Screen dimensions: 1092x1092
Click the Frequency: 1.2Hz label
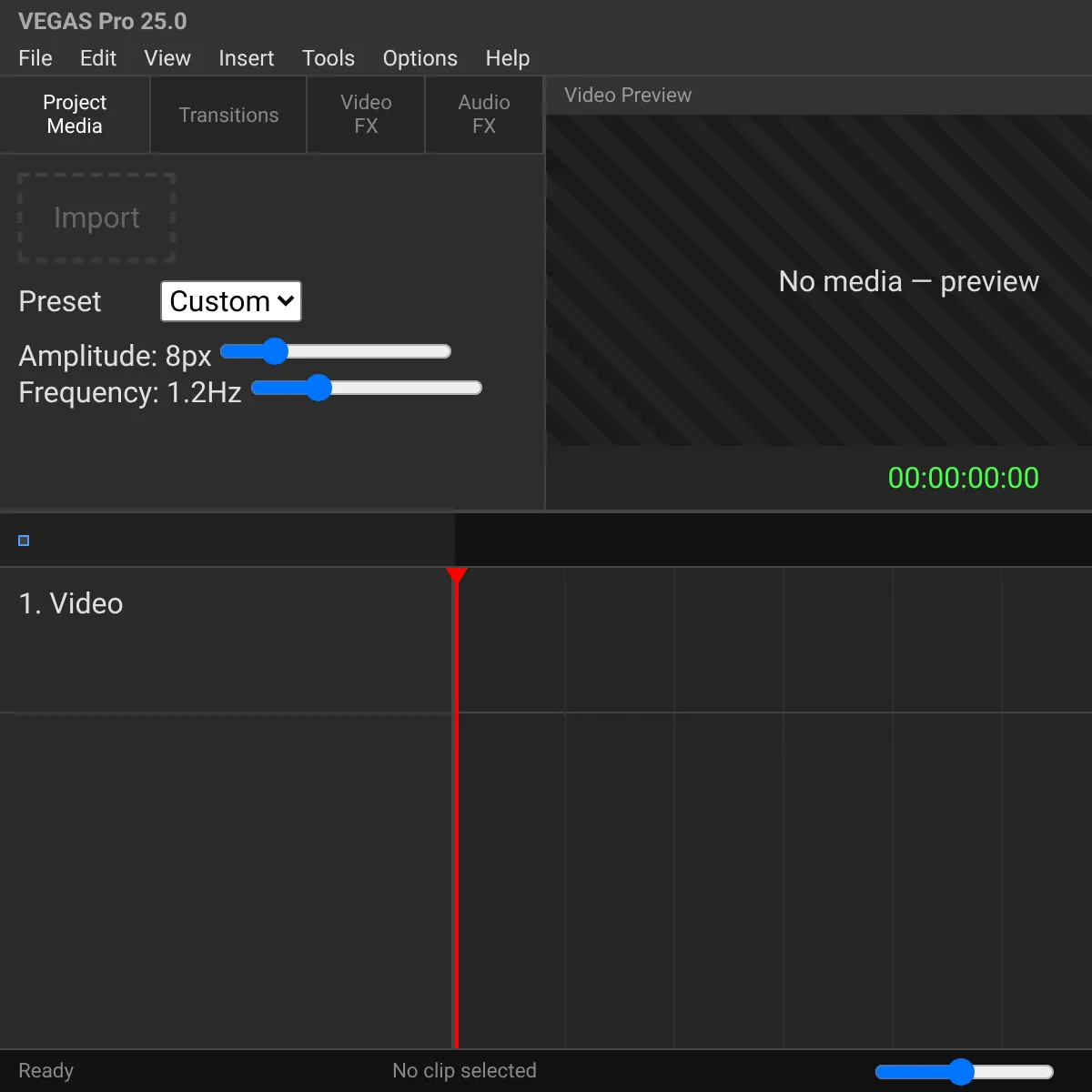pyautogui.click(x=130, y=392)
